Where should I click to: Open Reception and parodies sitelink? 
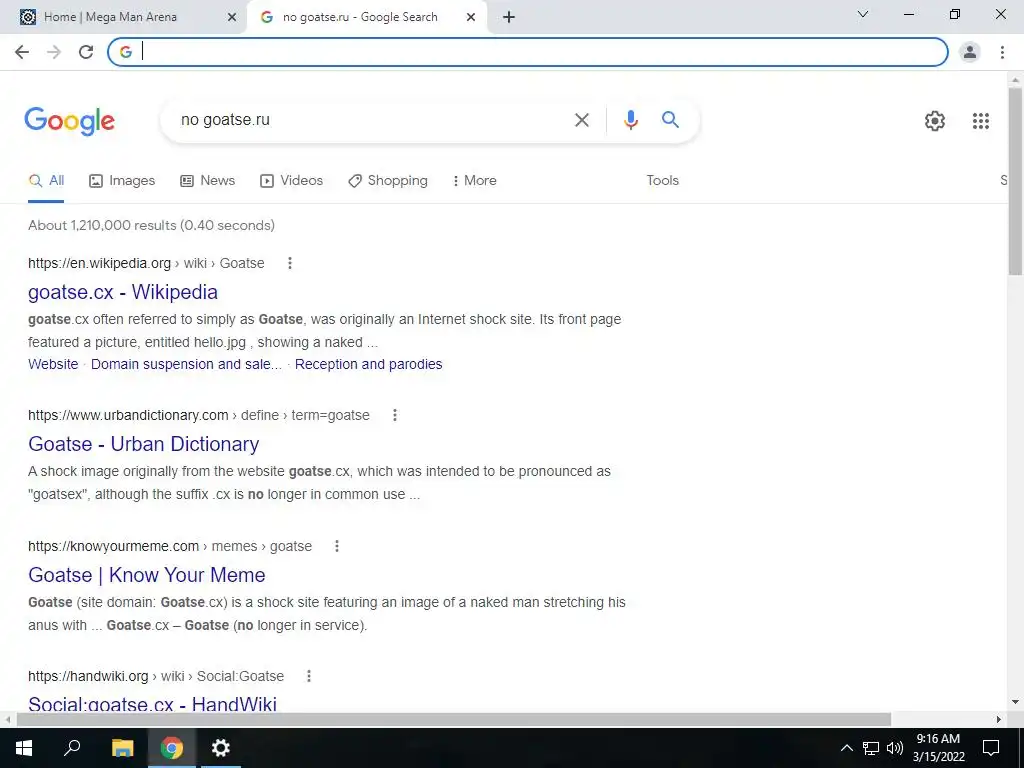click(x=368, y=364)
